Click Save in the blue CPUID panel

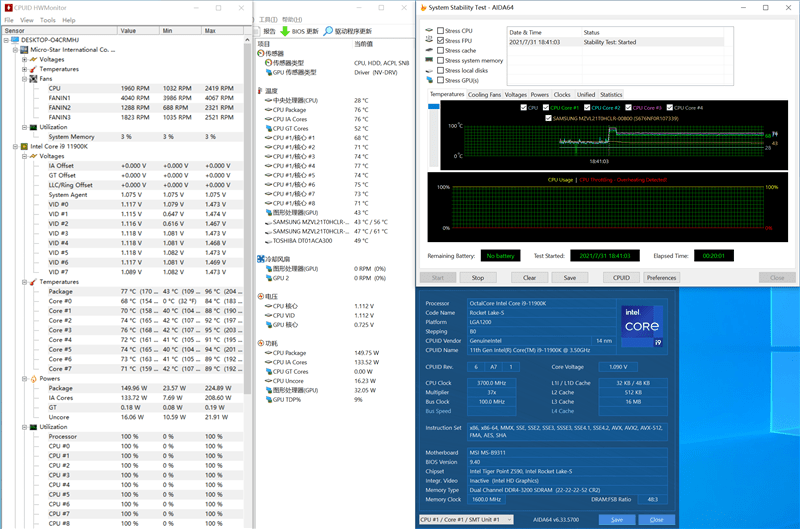tap(617, 519)
